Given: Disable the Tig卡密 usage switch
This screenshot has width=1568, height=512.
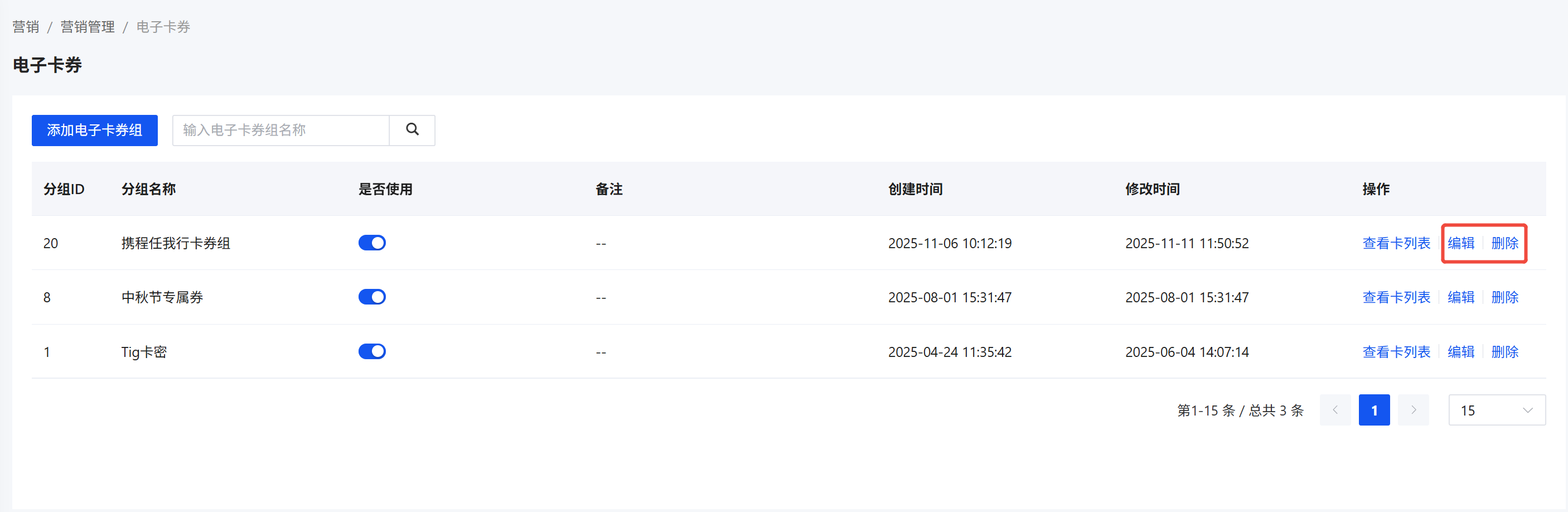Looking at the screenshot, I should [x=372, y=351].
